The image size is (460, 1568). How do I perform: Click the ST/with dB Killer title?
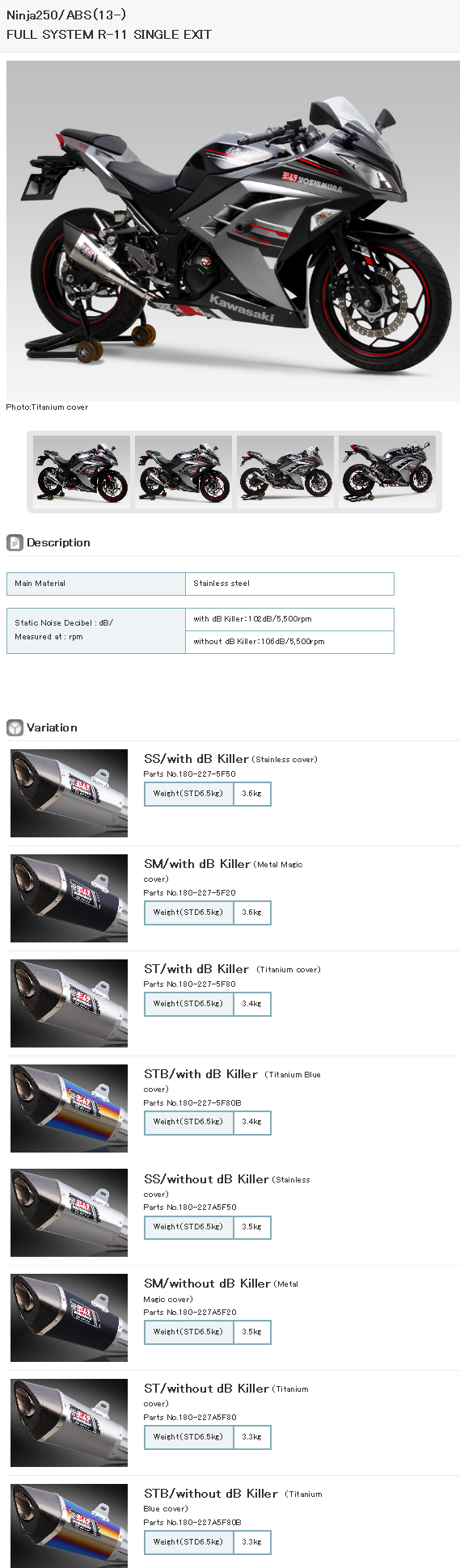[x=196, y=969]
